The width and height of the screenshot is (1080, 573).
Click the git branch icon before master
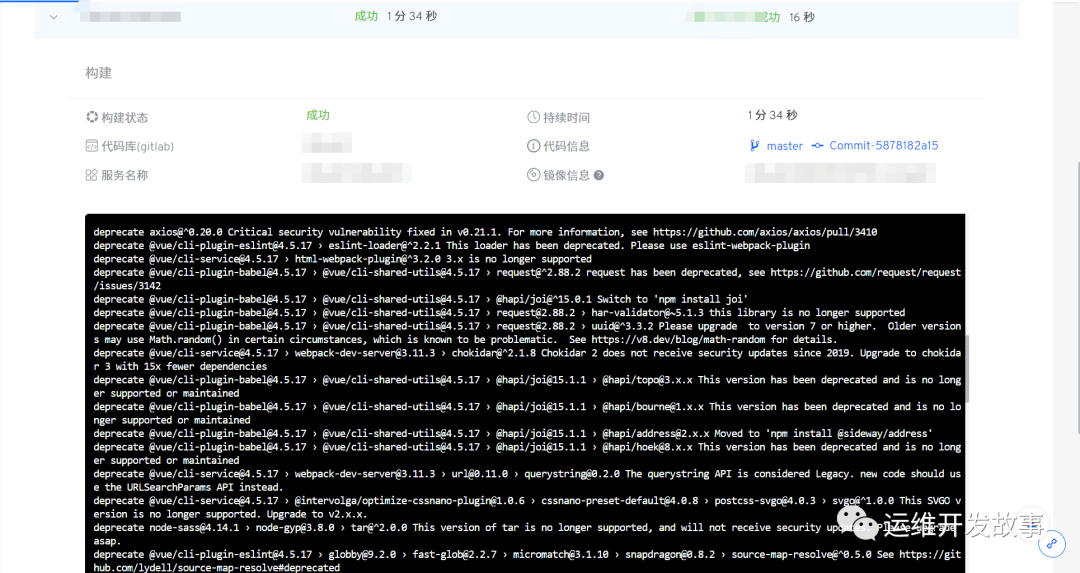point(755,146)
